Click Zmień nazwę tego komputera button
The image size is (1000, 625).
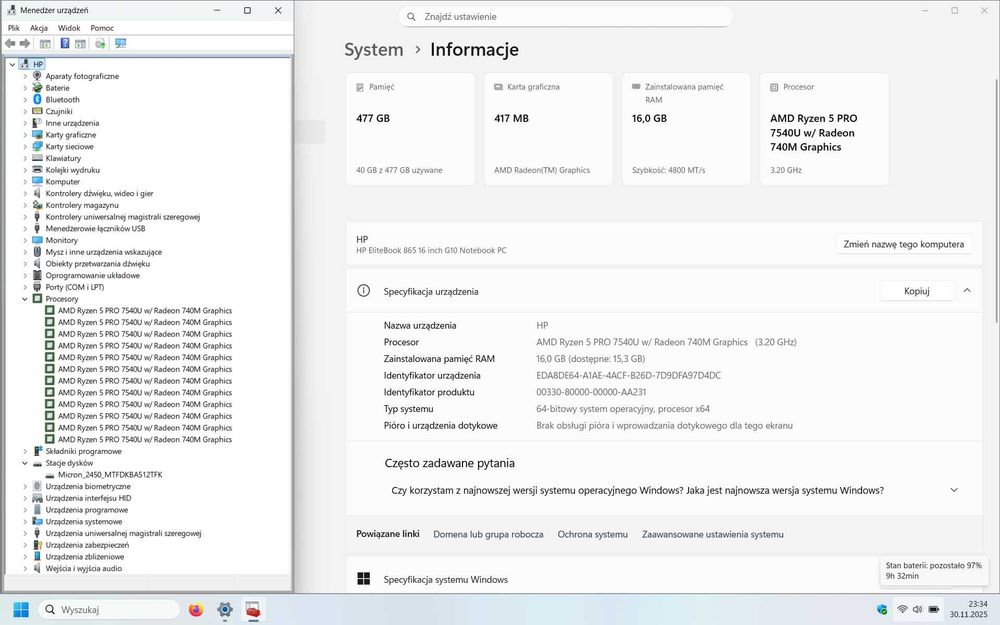904,244
